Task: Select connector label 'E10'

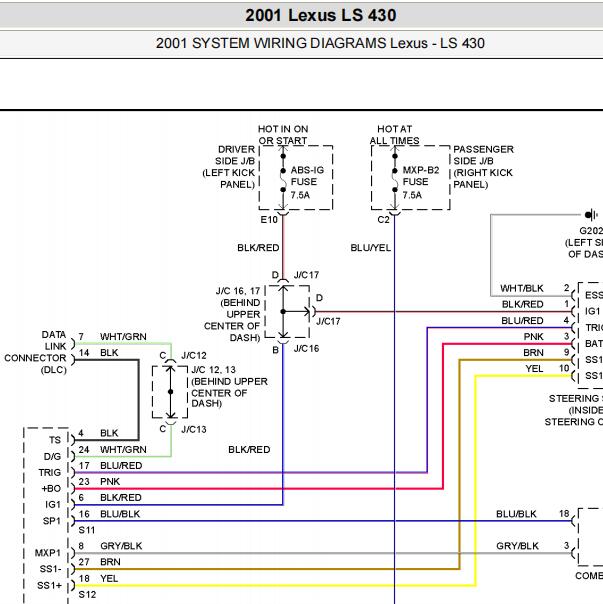Action: (x=269, y=220)
